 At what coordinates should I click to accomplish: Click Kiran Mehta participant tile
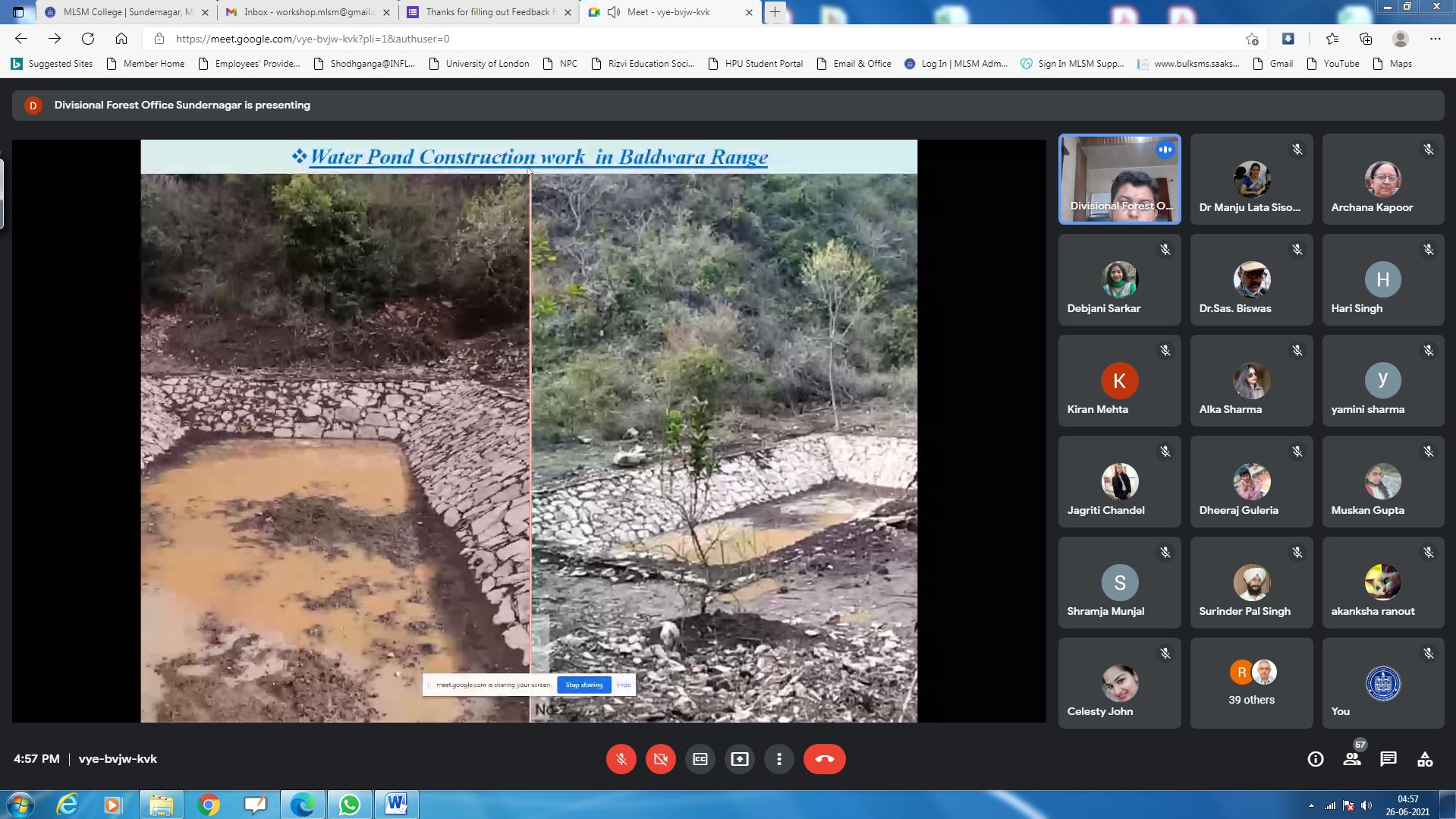1119,381
